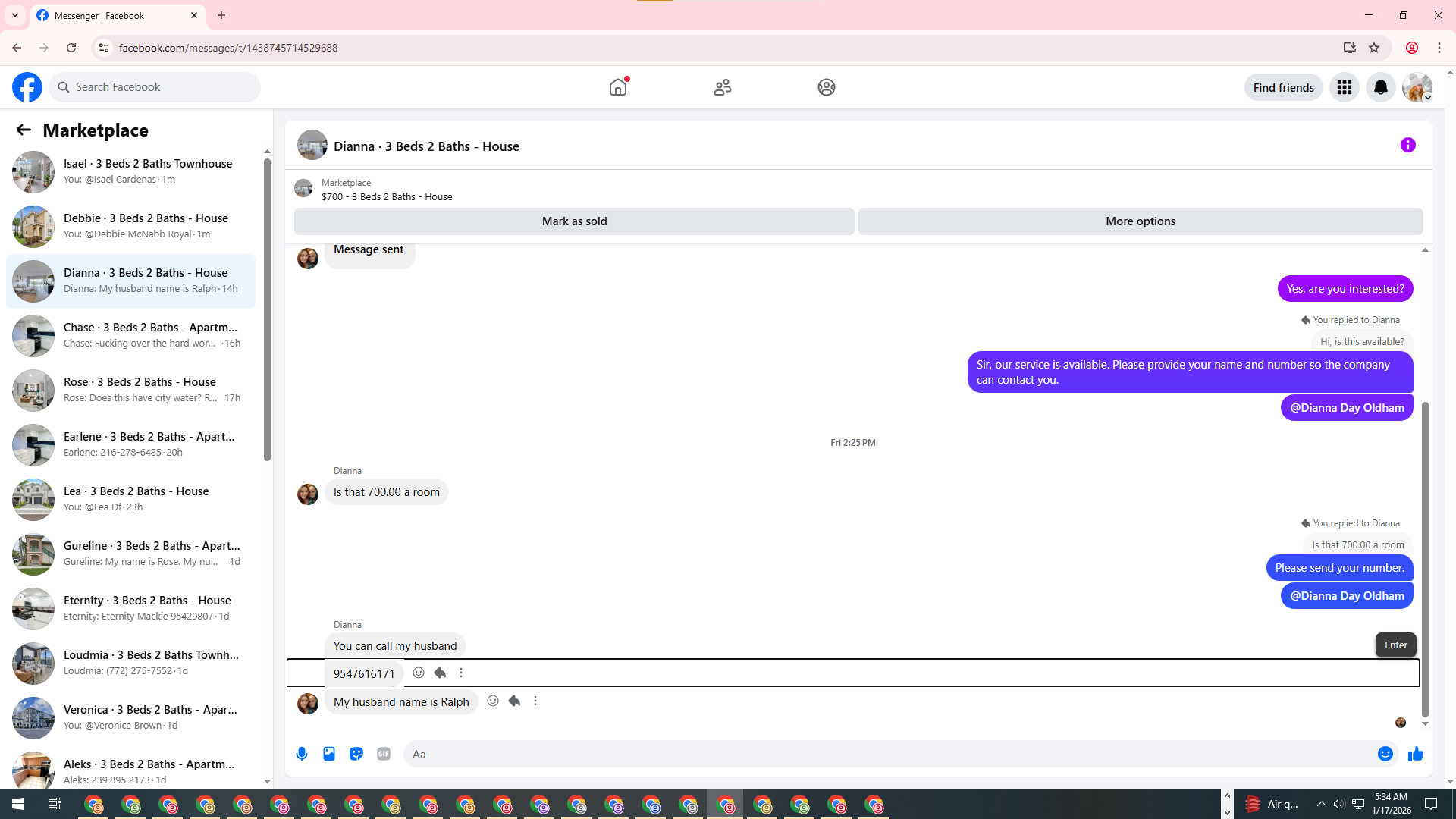Screen dimensions: 1456x819
Task: Attach a file with the photo icon
Action: (x=329, y=754)
